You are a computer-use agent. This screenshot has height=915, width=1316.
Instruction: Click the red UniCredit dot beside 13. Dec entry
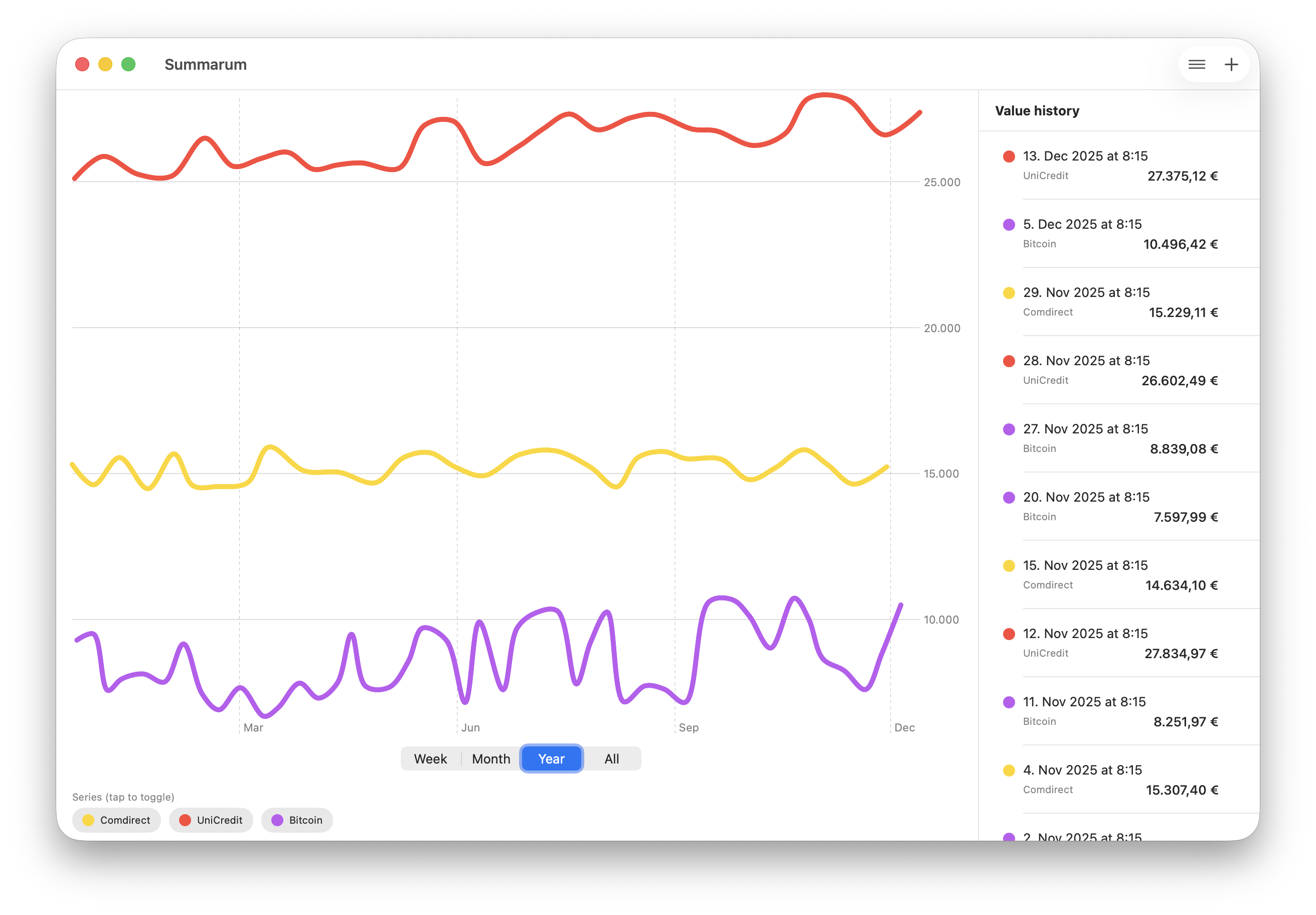(1008, 156)
